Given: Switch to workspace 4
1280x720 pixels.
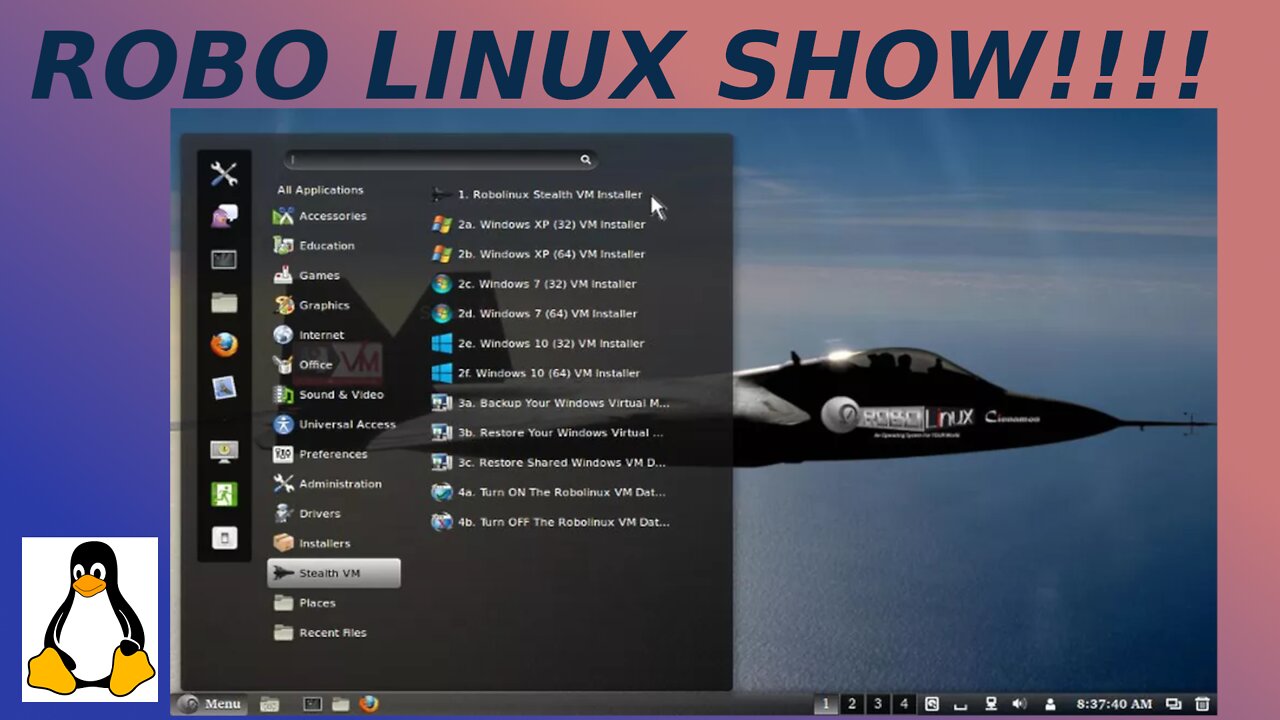Looking at the screenshot, I should pos(904,704).
